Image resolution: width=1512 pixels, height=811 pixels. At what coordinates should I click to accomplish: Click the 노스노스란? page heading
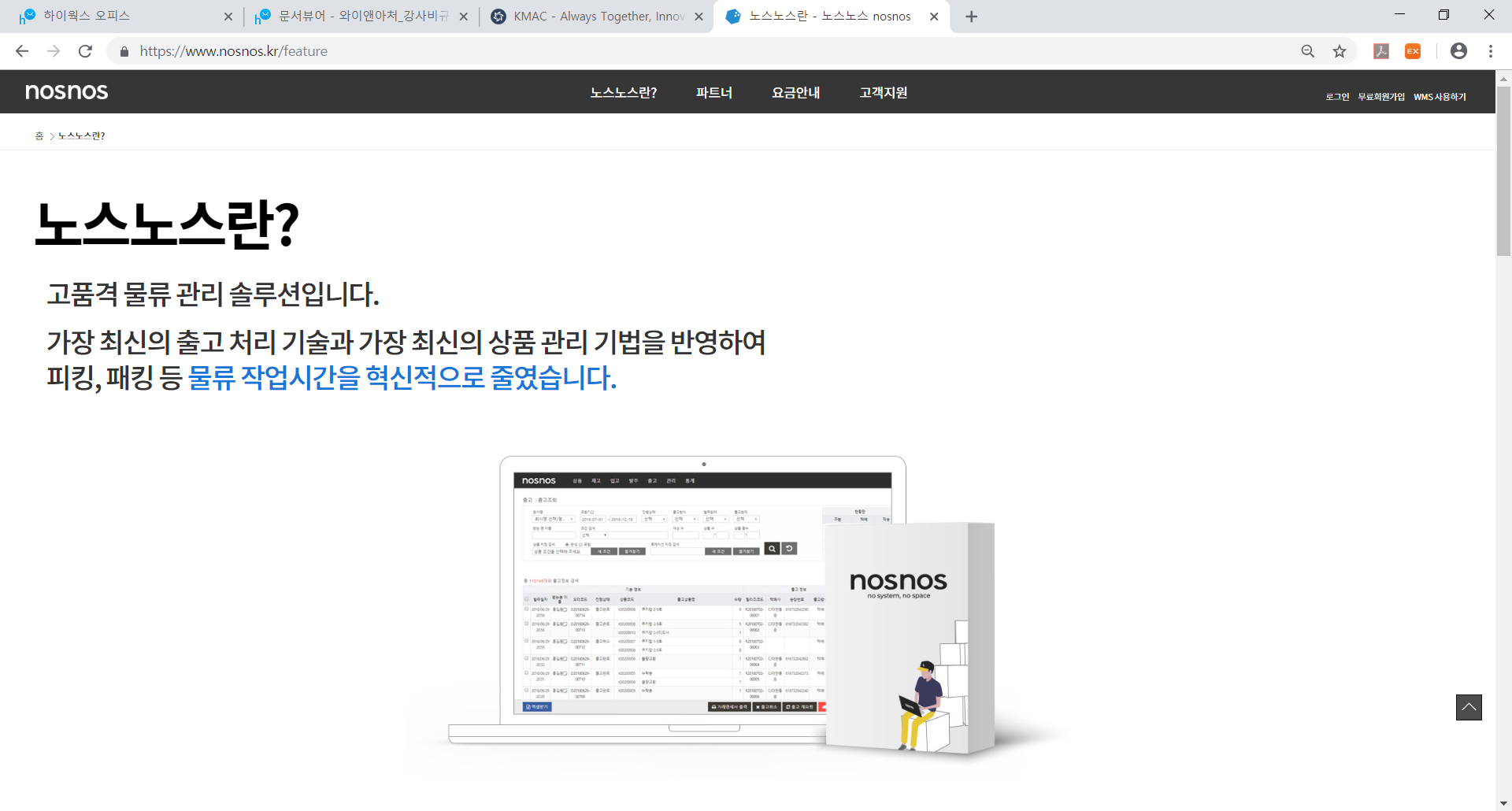[x=167, y=225]
